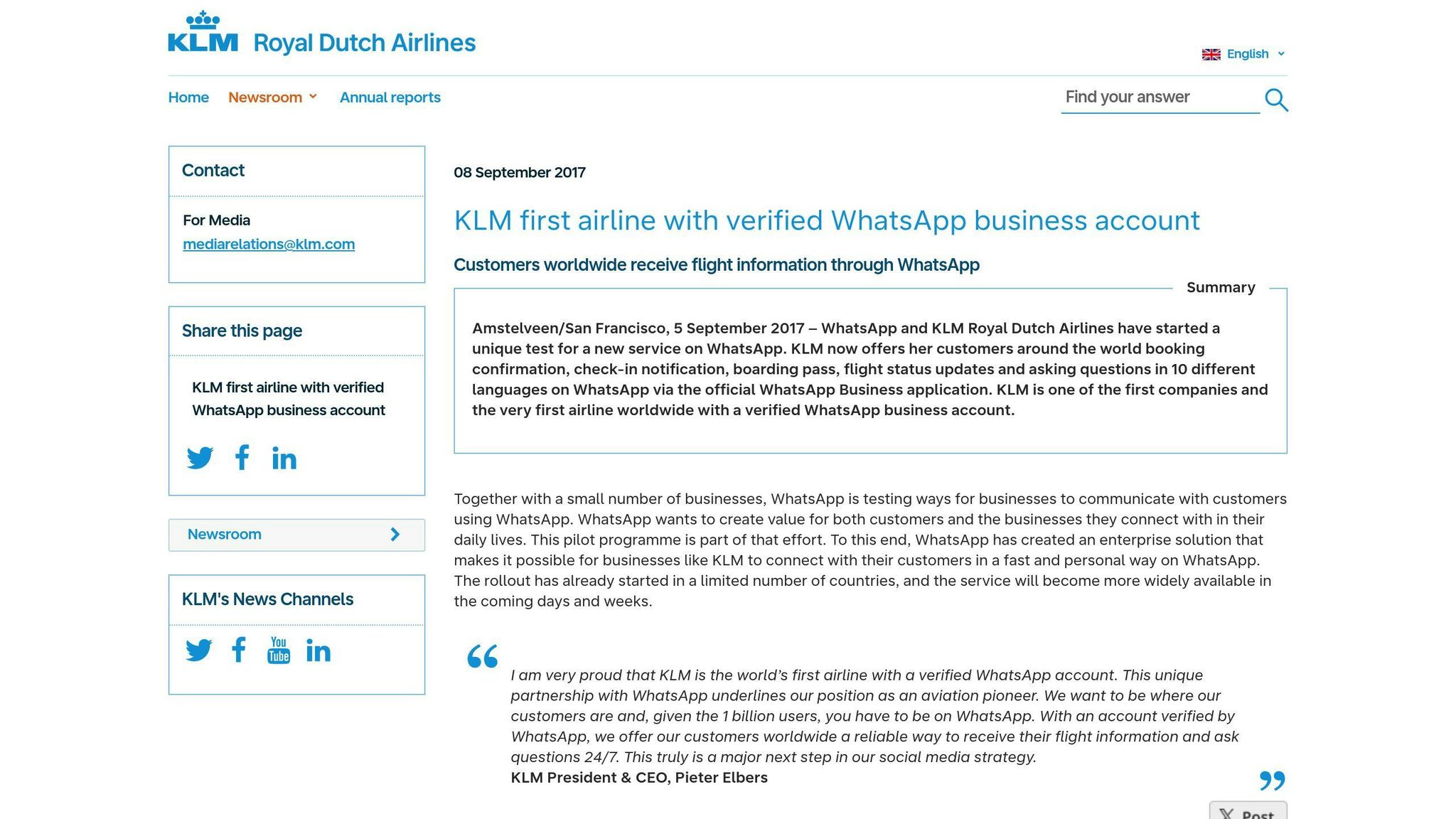
Task: Share the page on Facebook
Action: pyautogui.click(x=242, y=458)
